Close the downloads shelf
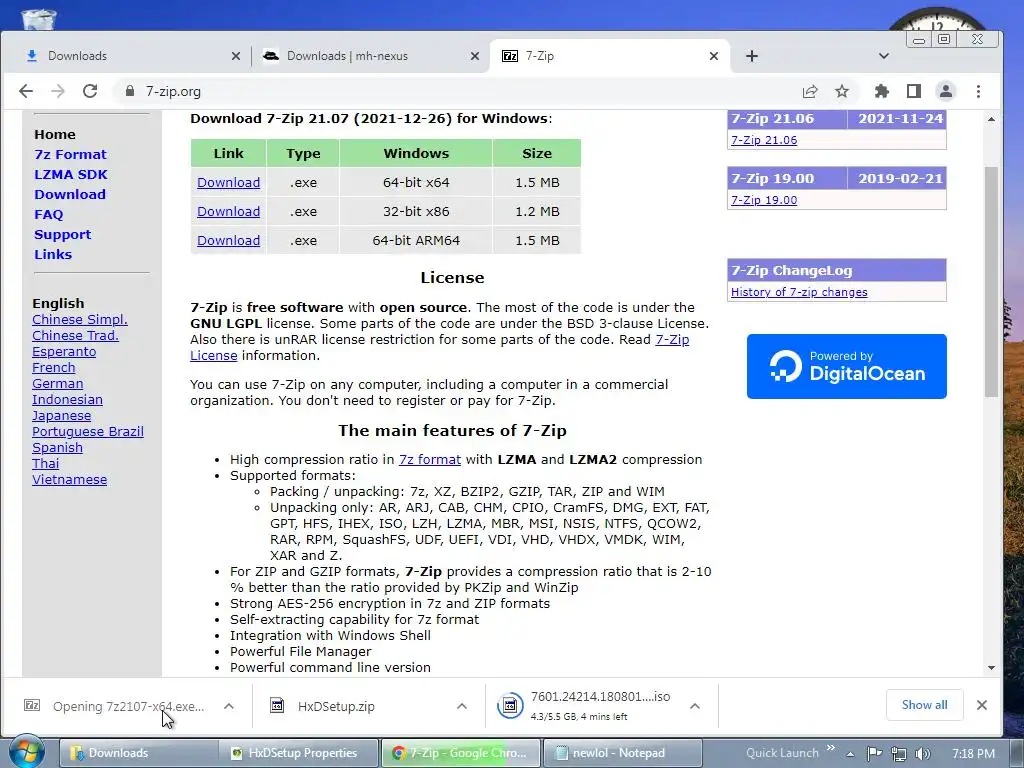Screen dimensions: 1024x768 coord(982,705)
